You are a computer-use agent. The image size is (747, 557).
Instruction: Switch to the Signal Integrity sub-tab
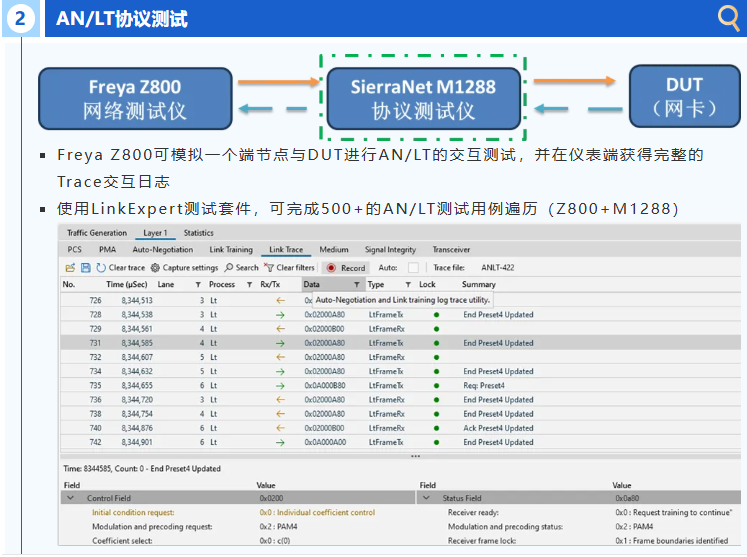[390, 250]
